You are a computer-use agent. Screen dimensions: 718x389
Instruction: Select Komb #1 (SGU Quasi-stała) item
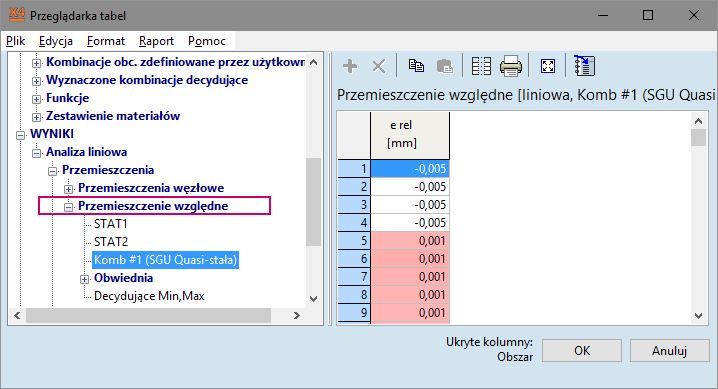165,260
